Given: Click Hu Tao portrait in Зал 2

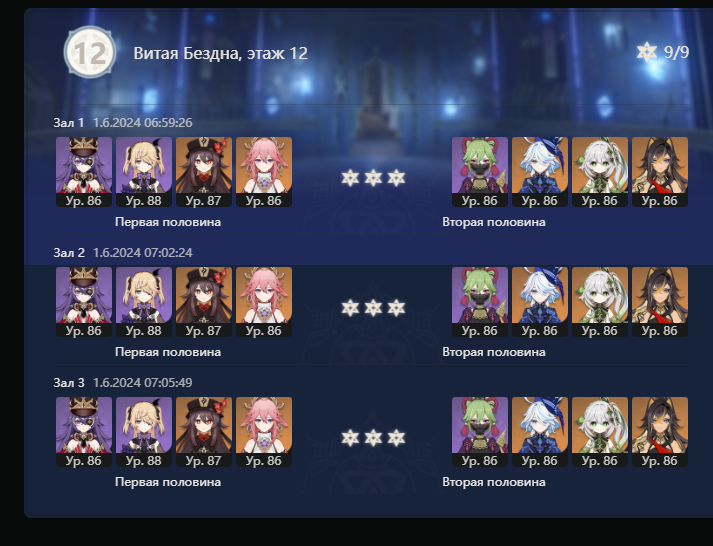Looking at the screenshot, I should pos(204,302).
